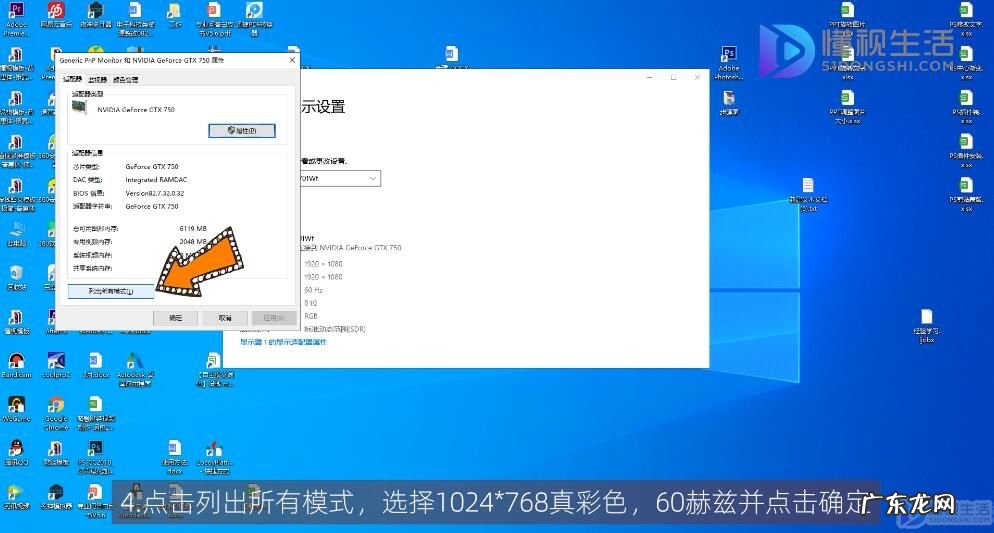Image resolution: width=994 pixels, height=533 pixels.
Task: Click the Integrated RAMDAC value
Action: tap(156, 180)
